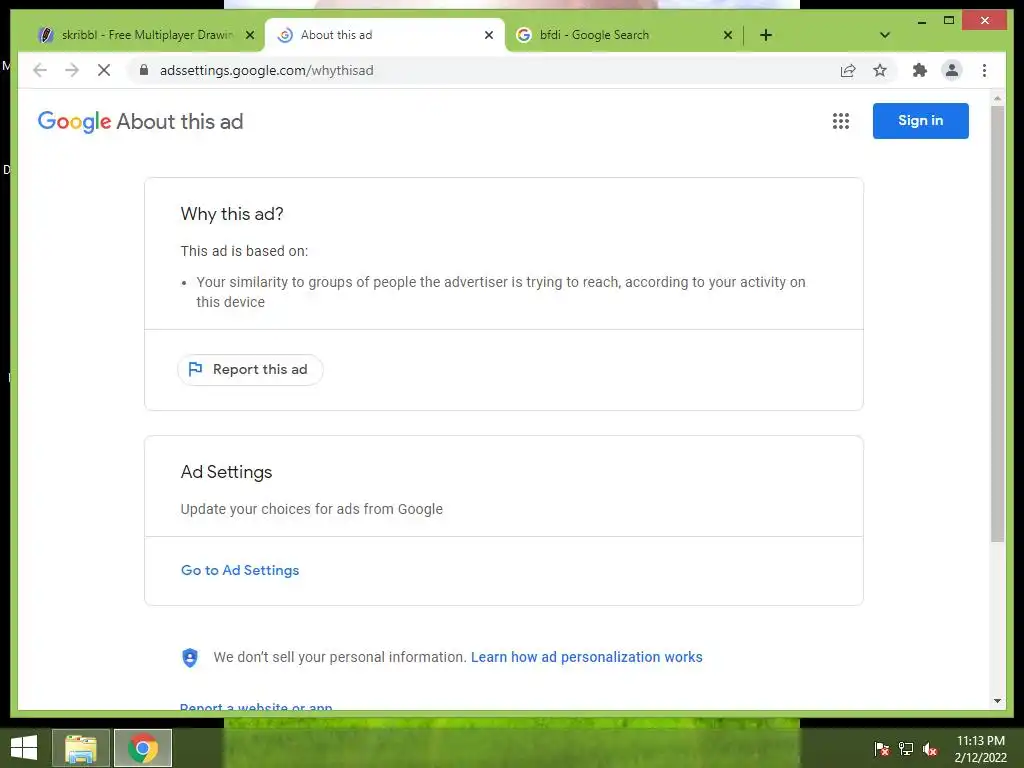Click the shield privacy icon
Viewport: 1024px width, 768px height.
(x=189, y=657)
